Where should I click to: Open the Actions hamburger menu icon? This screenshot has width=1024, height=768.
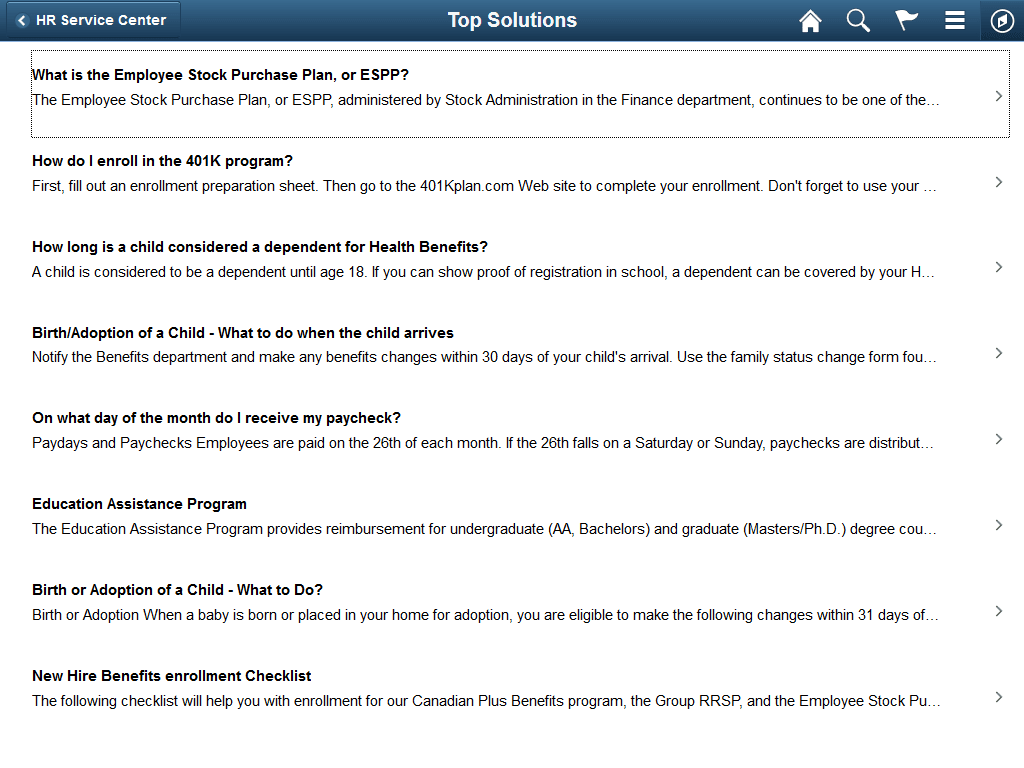pos(954,20)
